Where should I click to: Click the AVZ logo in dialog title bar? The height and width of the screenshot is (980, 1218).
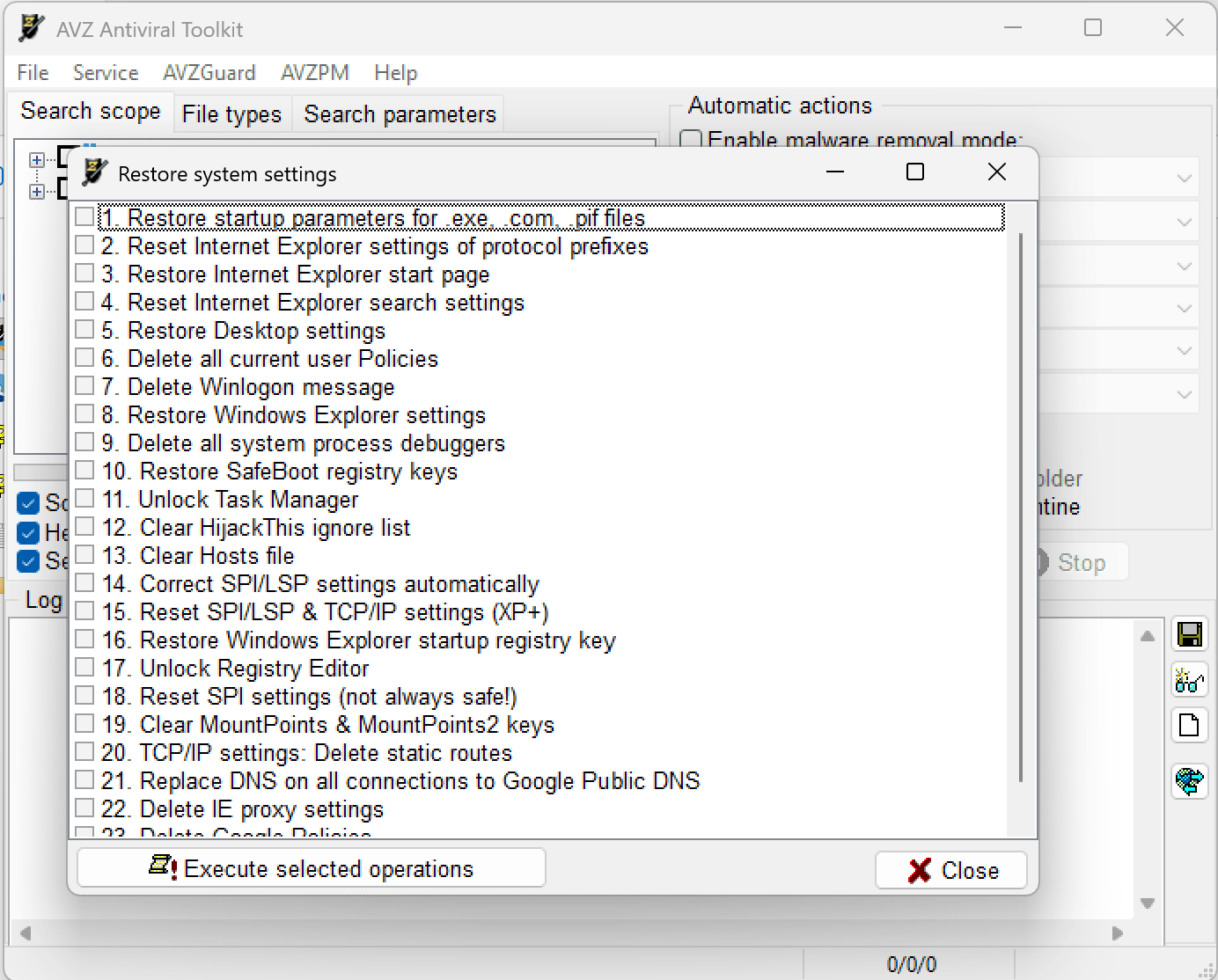point(93,172)
